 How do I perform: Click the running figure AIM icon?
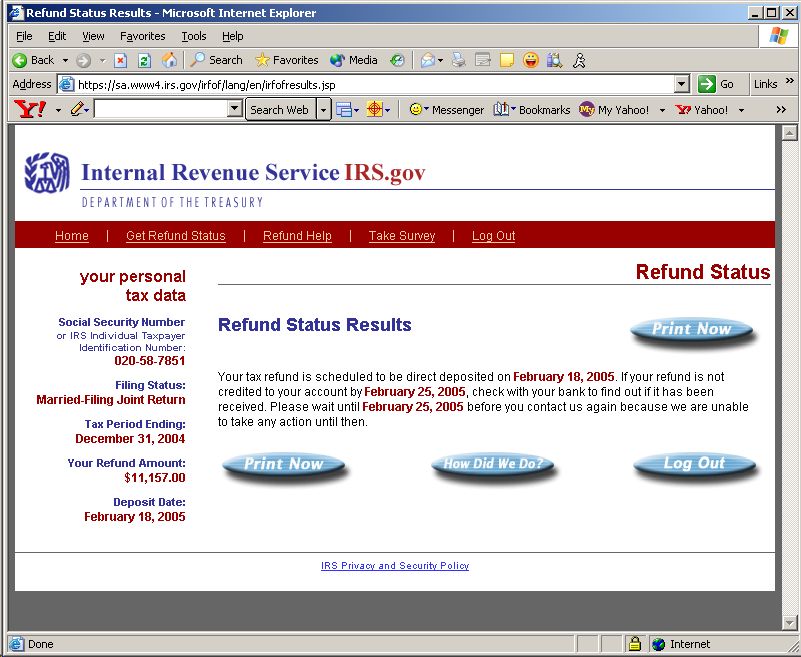[579, 61]
